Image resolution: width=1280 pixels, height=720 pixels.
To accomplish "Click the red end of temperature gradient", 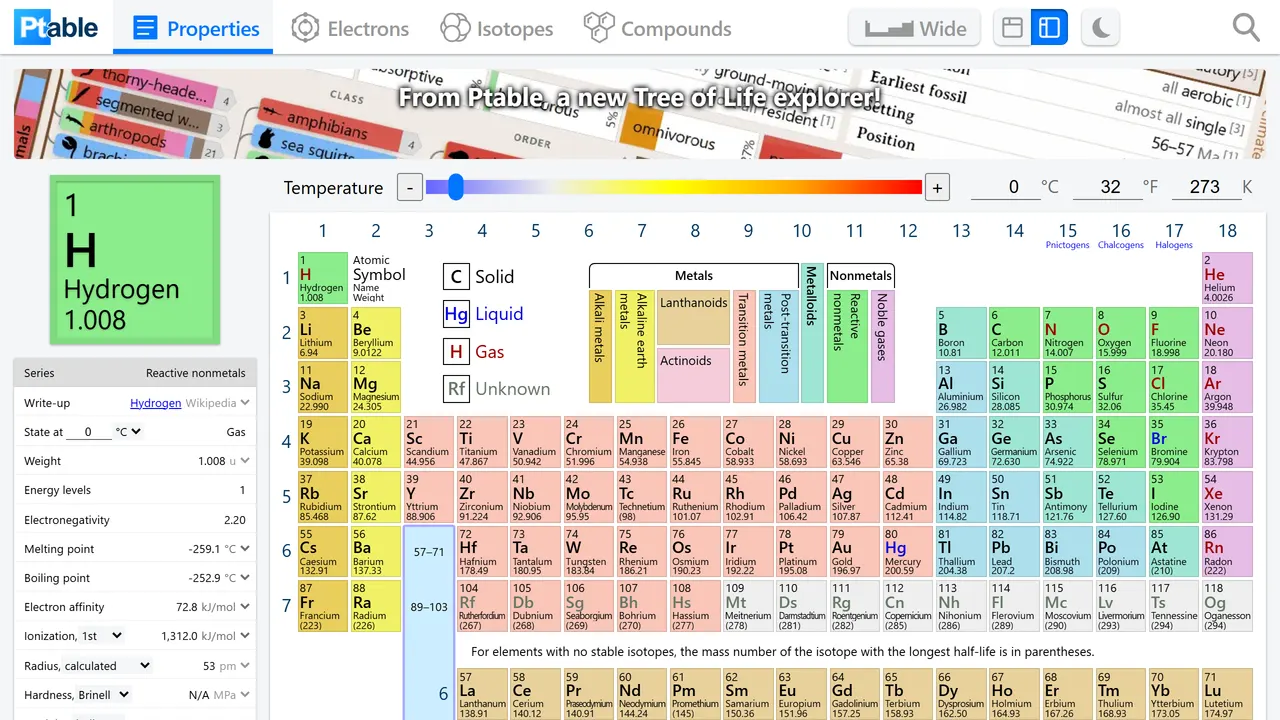I will tap(912, 187).
